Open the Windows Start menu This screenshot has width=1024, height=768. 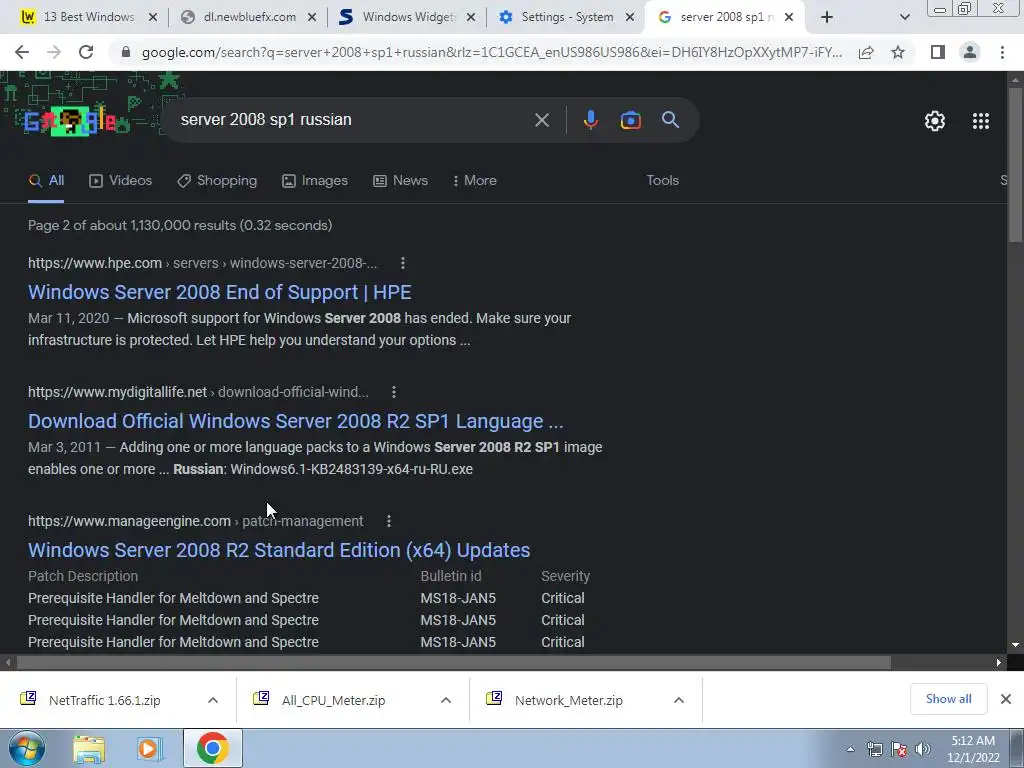27,748
